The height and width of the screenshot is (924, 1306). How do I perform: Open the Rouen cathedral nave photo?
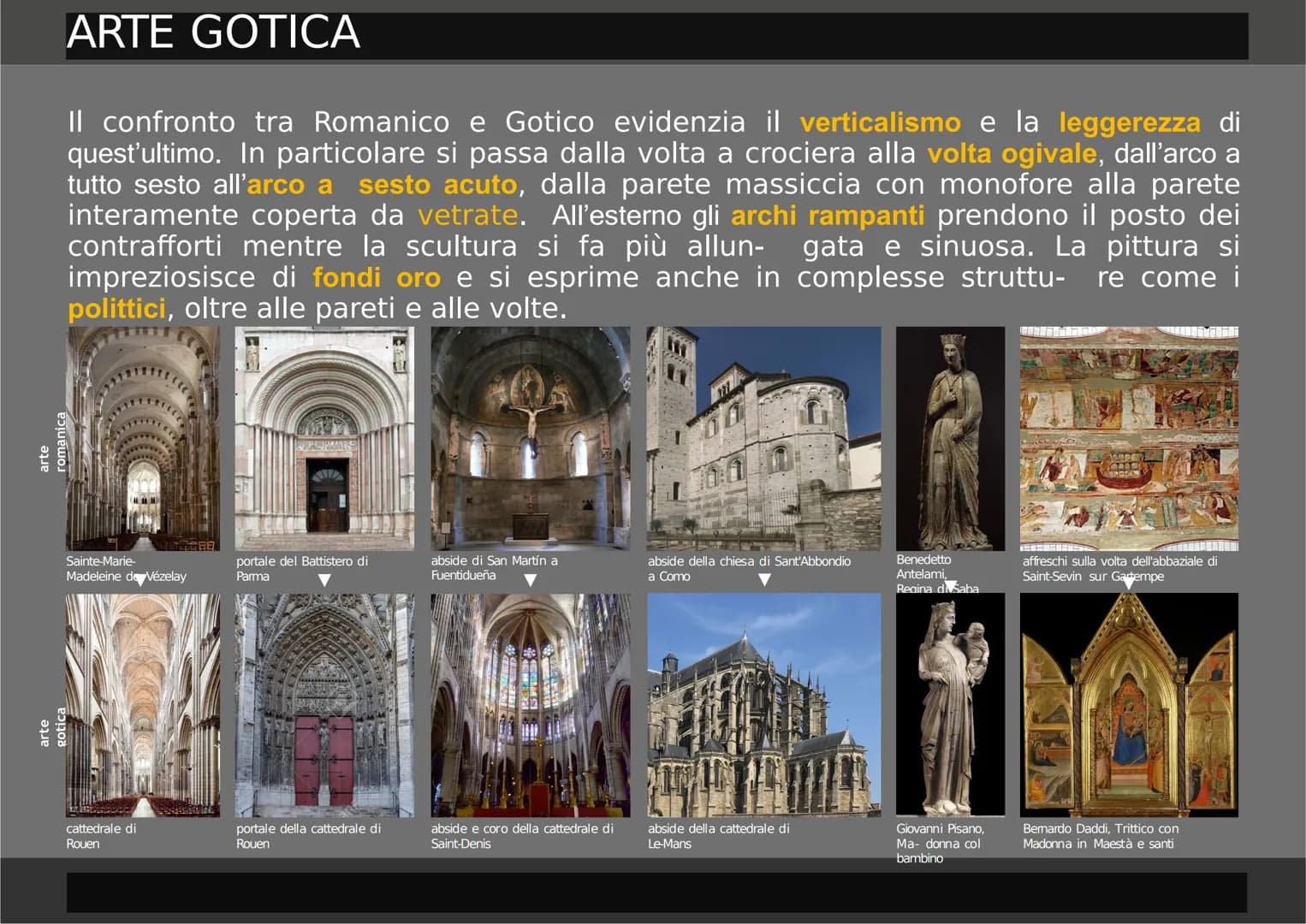click(x=143, y=705)
